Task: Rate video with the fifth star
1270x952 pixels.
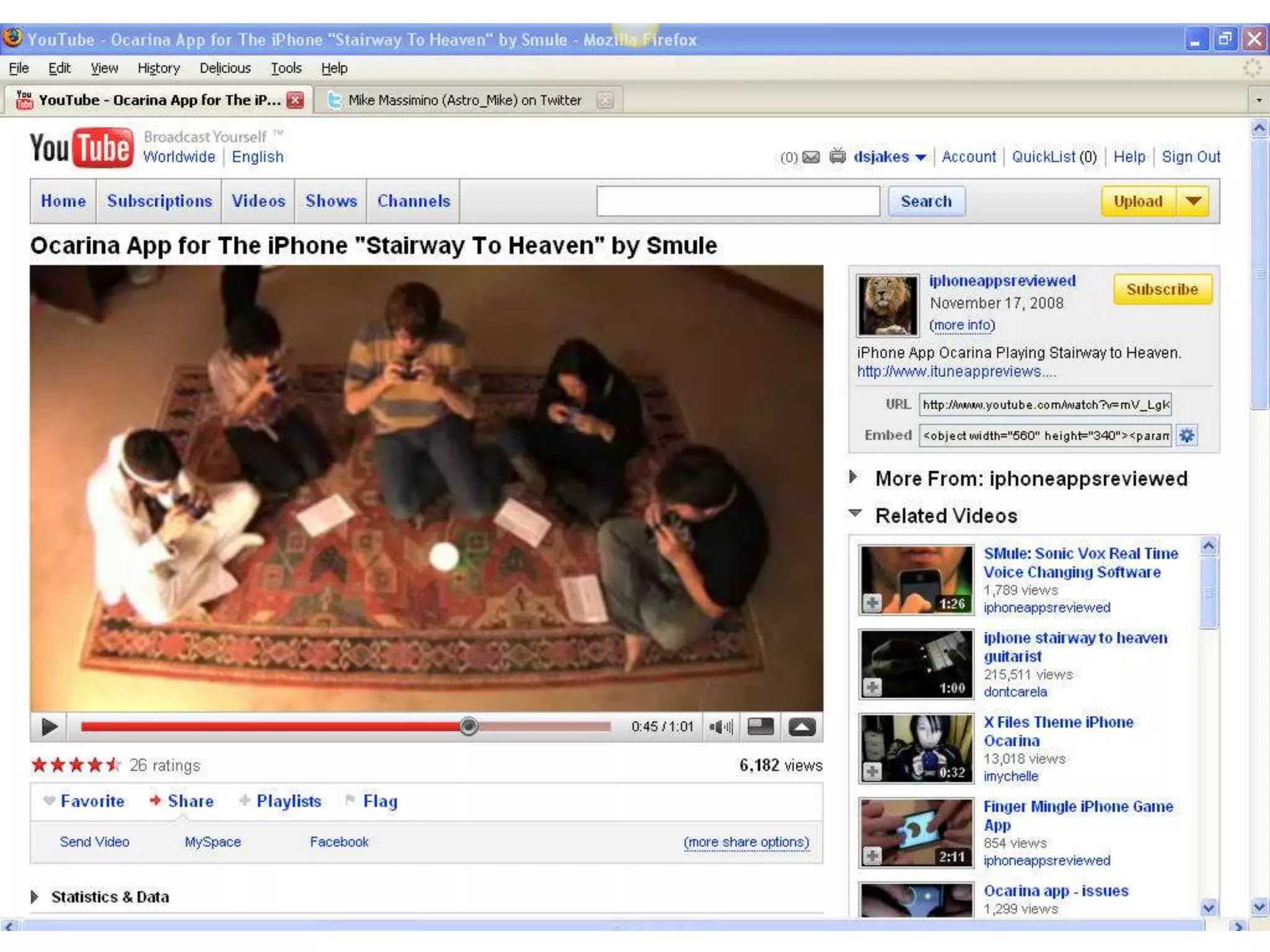Action: click(x=113, y=765)
